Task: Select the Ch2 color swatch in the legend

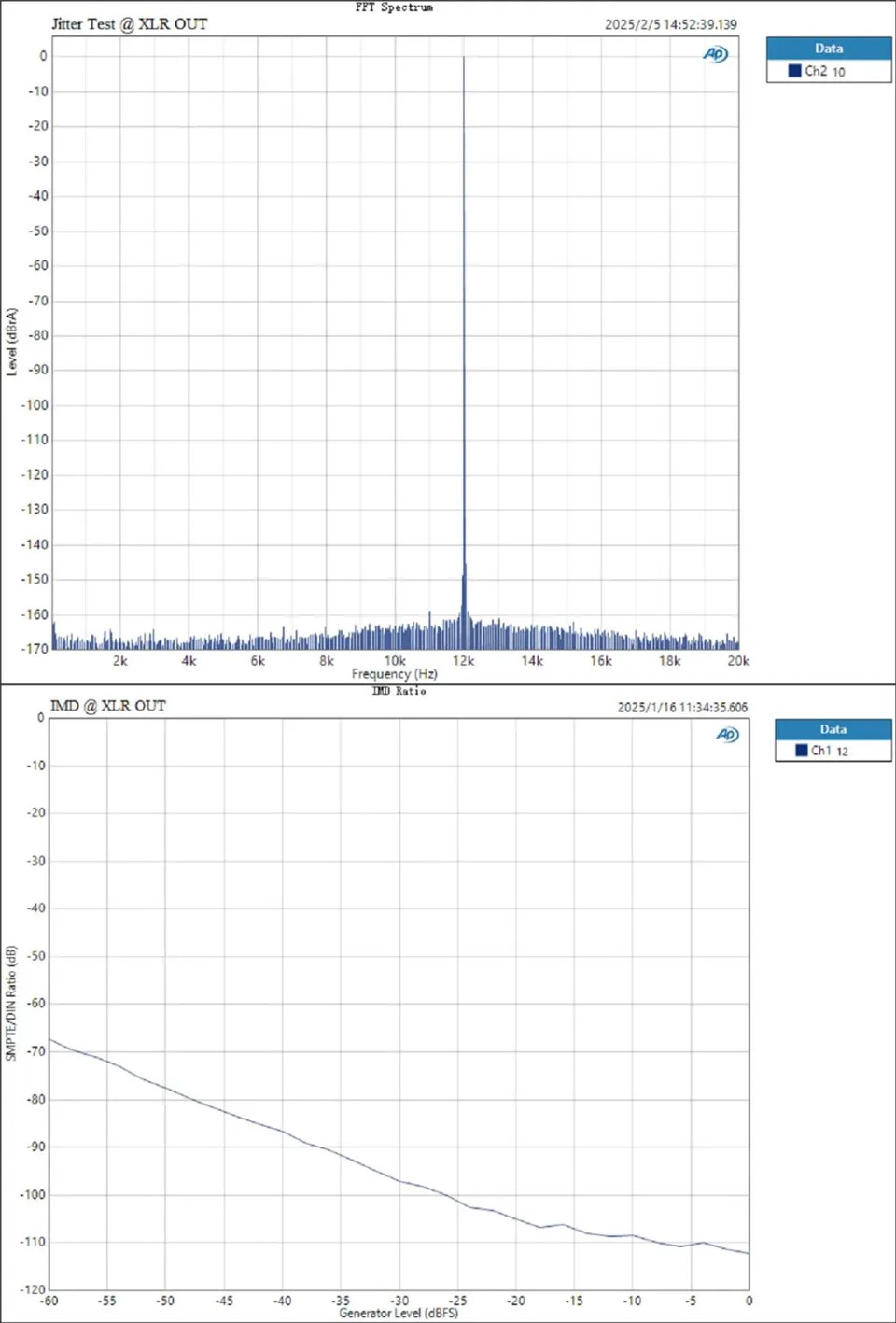Action: [794, 71]
